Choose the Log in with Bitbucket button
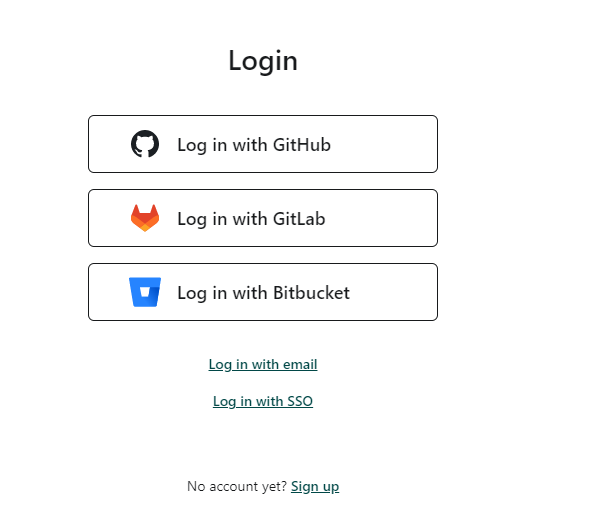The height and width of the screenshot is (518, 601). [x=263, y=292]
